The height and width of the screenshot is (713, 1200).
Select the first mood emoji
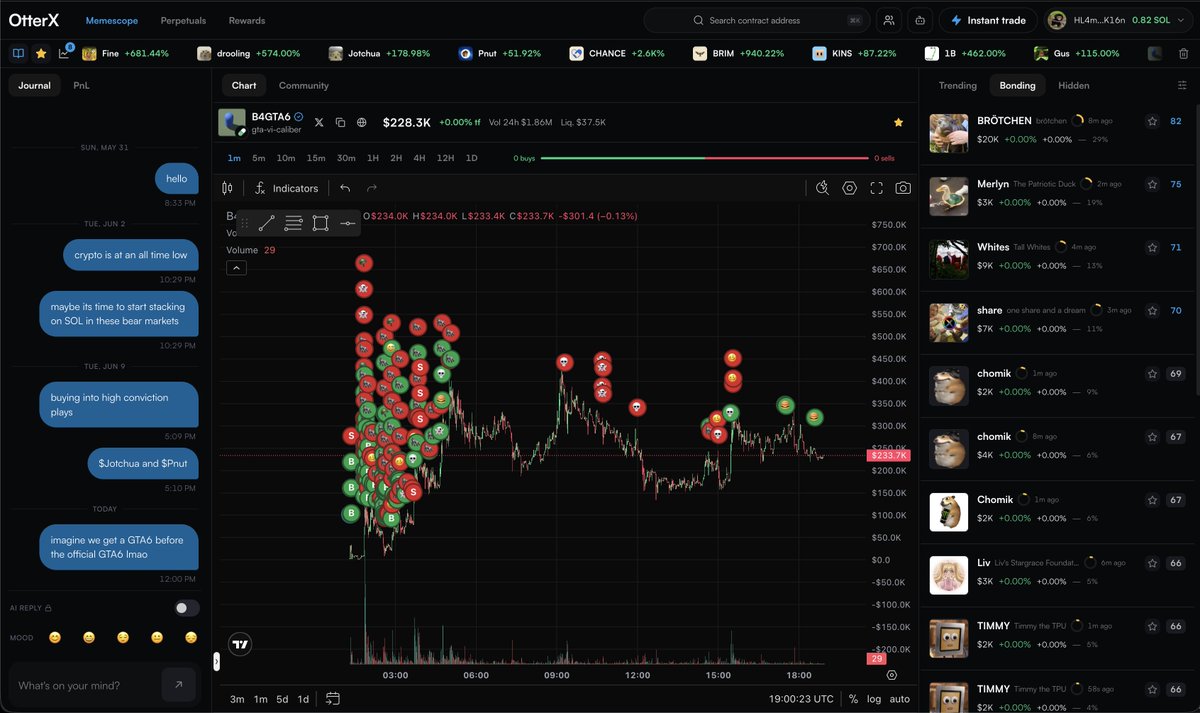coord(55,637)
